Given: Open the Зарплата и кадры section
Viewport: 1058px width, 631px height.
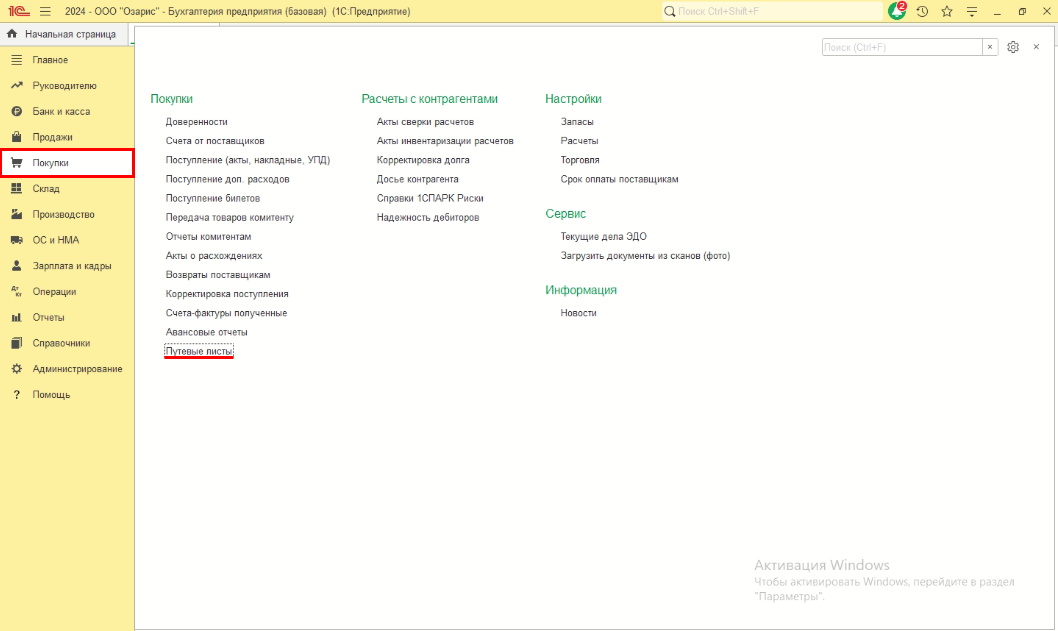Looking at the screenshot, I should [x=72, y=266].
